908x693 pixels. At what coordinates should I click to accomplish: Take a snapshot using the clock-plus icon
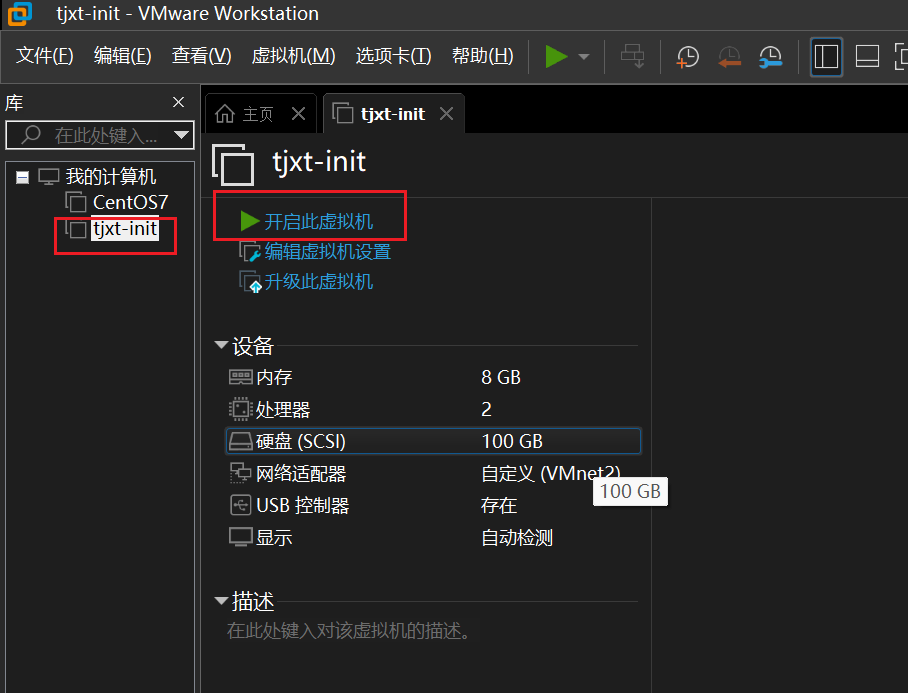click(687, 57)
